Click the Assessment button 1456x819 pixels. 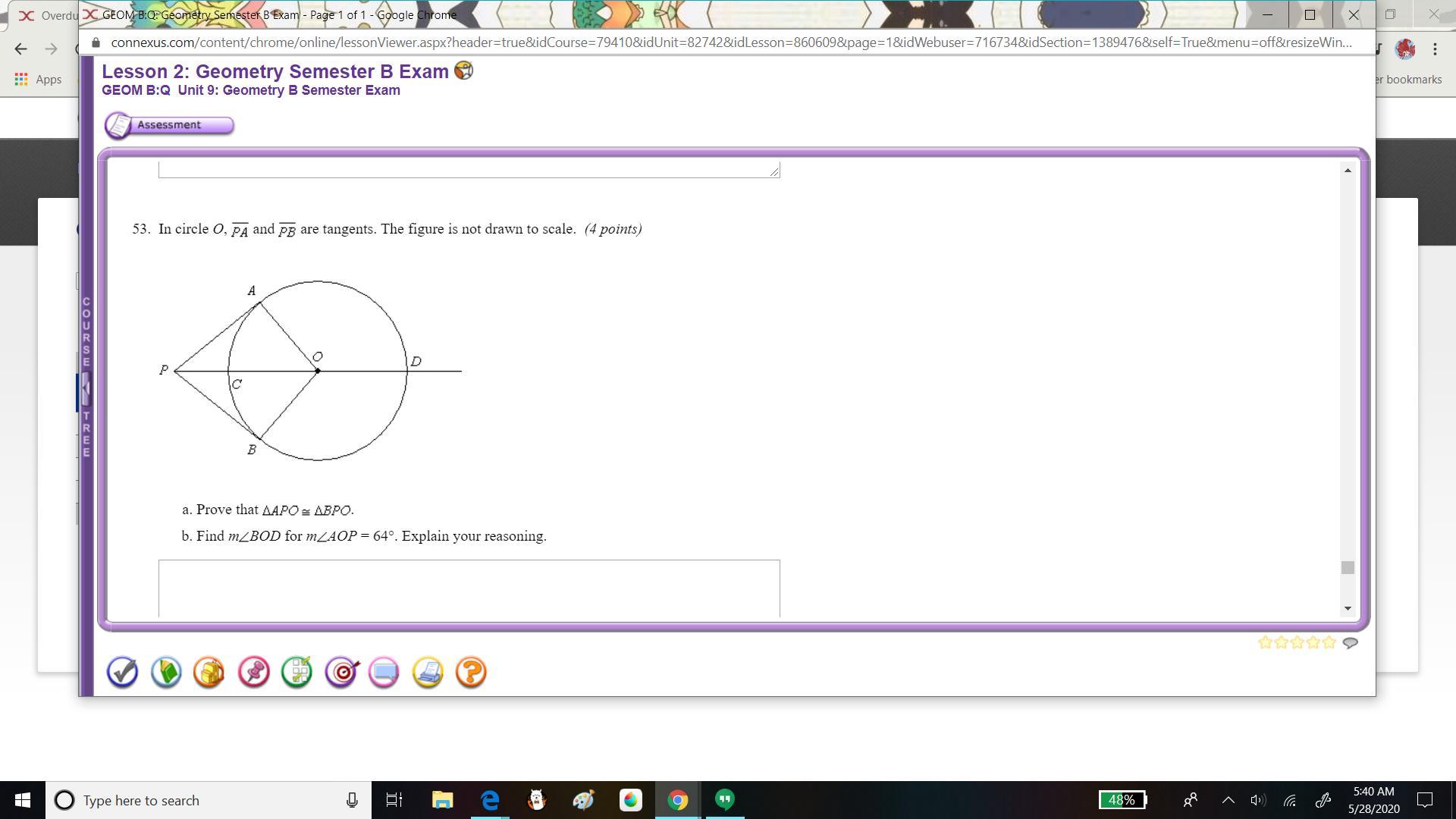tap(169, 125)
